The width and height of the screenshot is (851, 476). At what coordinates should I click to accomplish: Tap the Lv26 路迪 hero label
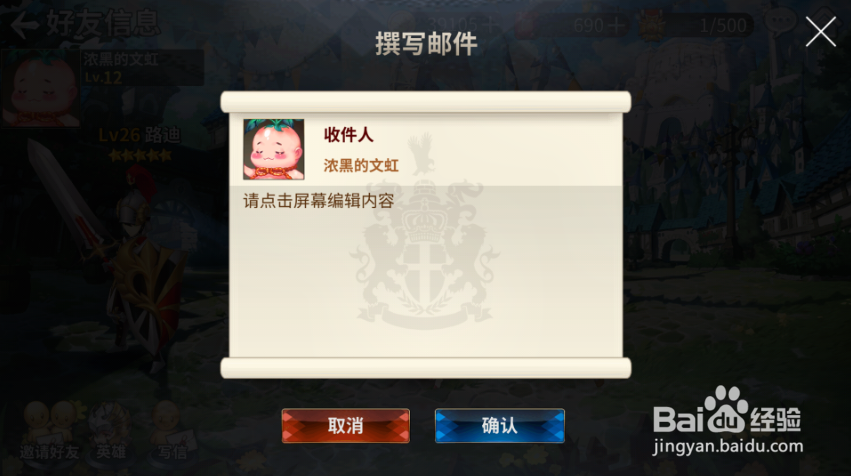point(139,135)
